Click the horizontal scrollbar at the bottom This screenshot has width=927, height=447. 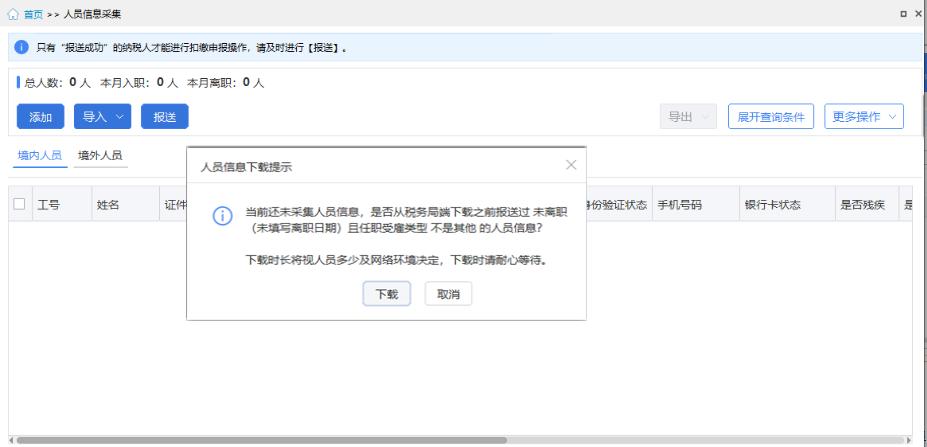pyautogui.click(x=260, y=440)
